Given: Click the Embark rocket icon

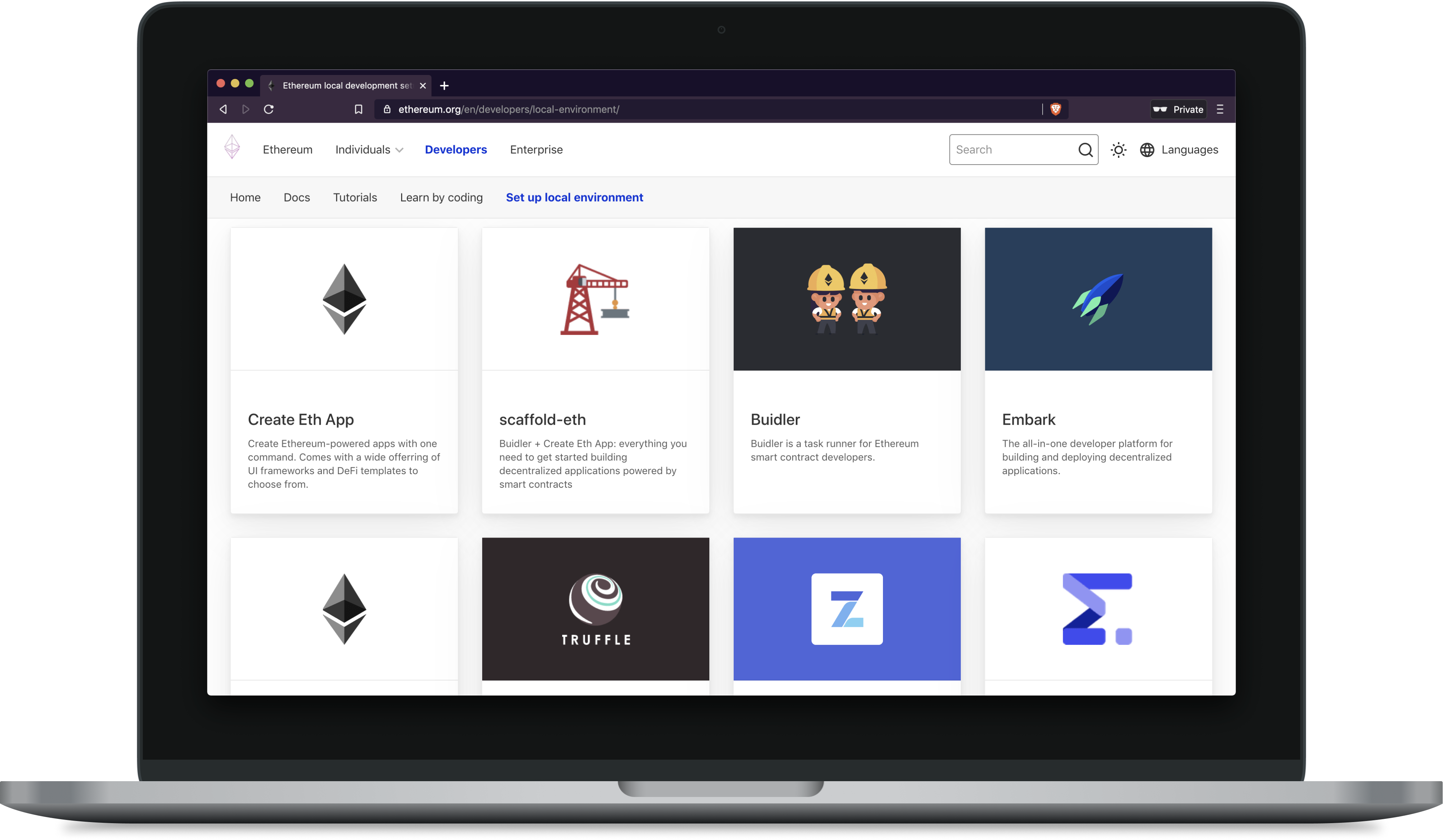Looking at the screenshot, I should [x=1097, y=298].
